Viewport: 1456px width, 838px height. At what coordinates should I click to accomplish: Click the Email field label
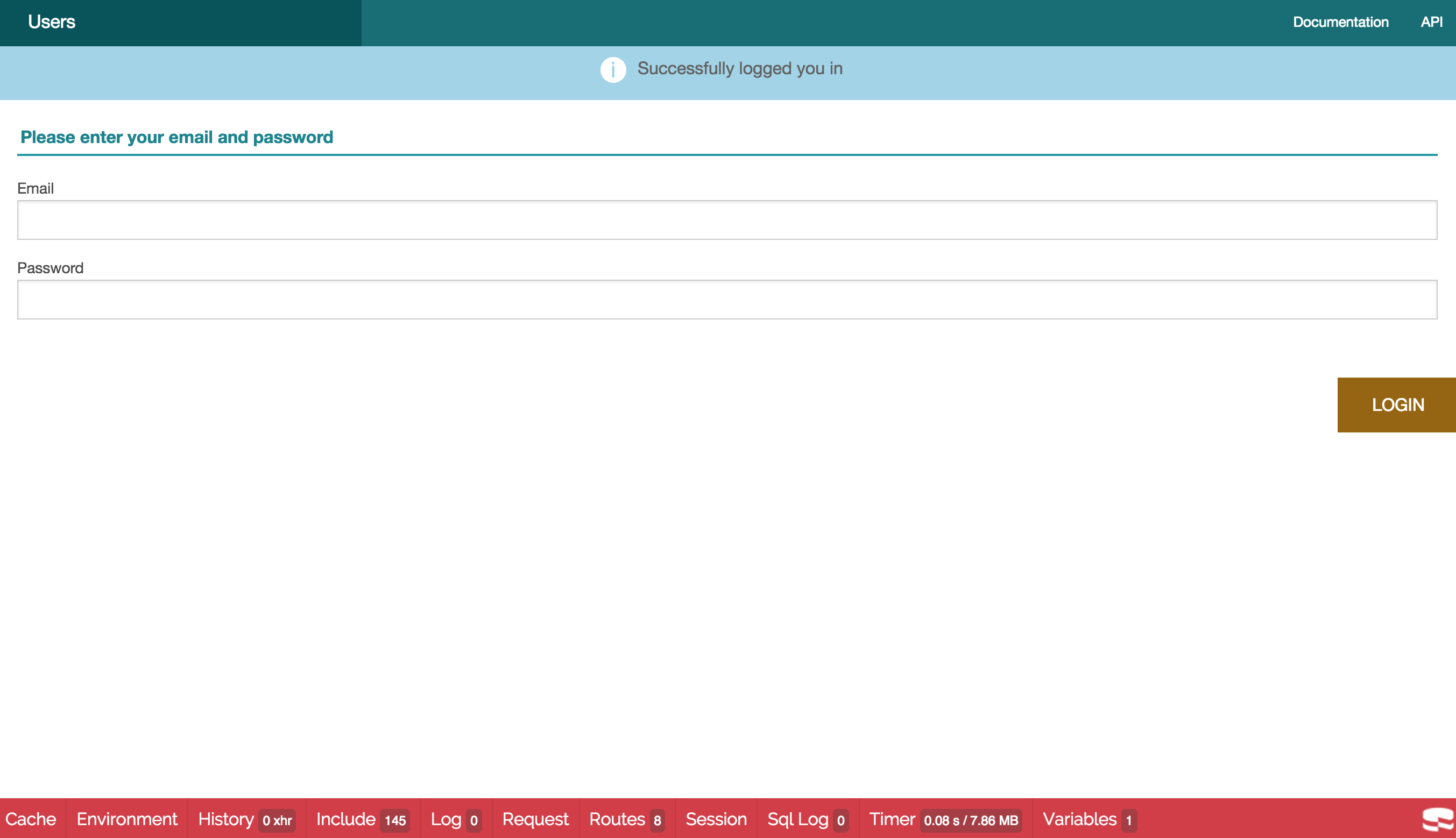(x=36, y=188)
